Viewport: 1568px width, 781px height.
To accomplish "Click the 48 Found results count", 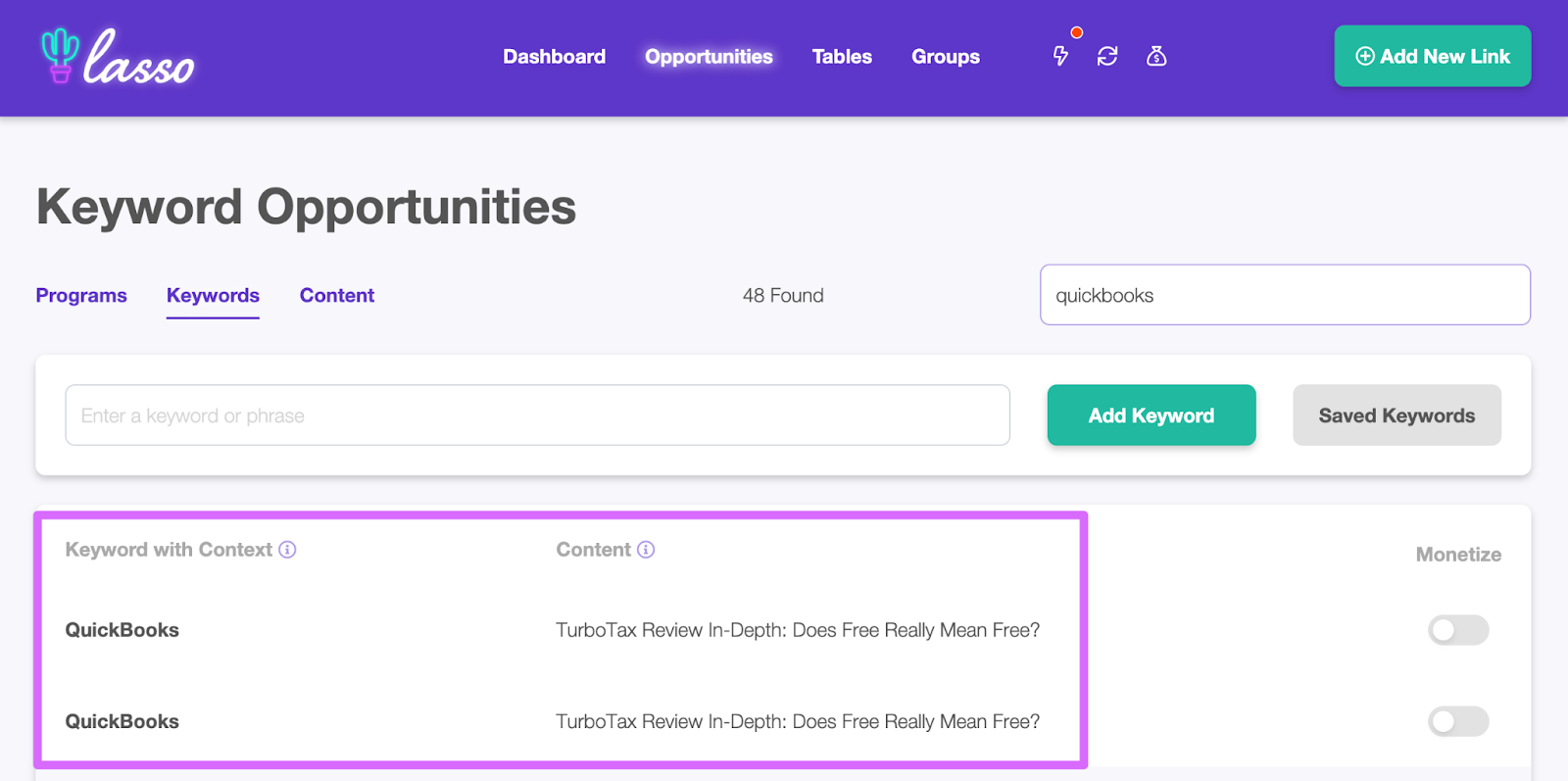I will pos(783,295).
